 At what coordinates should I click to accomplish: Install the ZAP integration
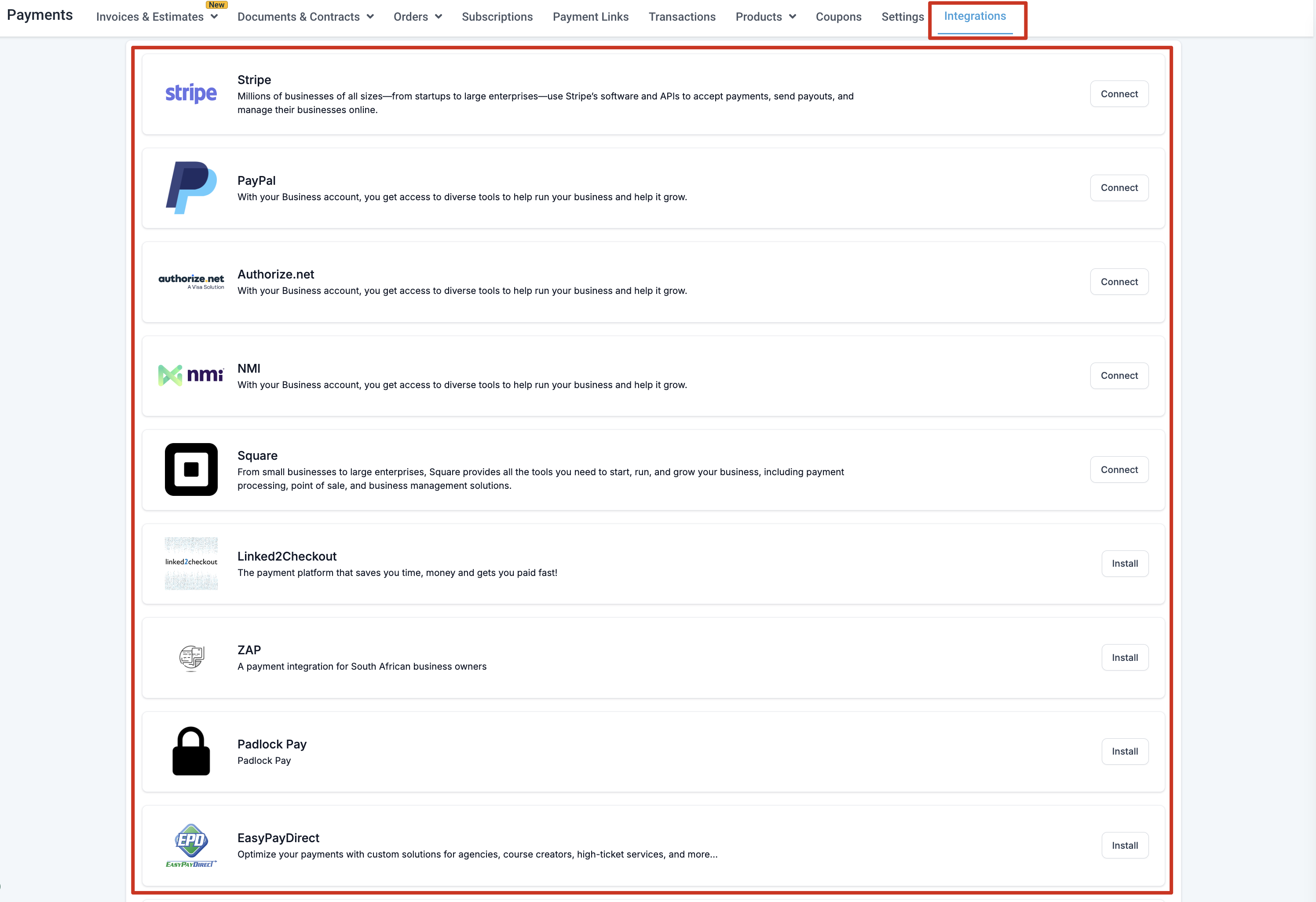1124,657
